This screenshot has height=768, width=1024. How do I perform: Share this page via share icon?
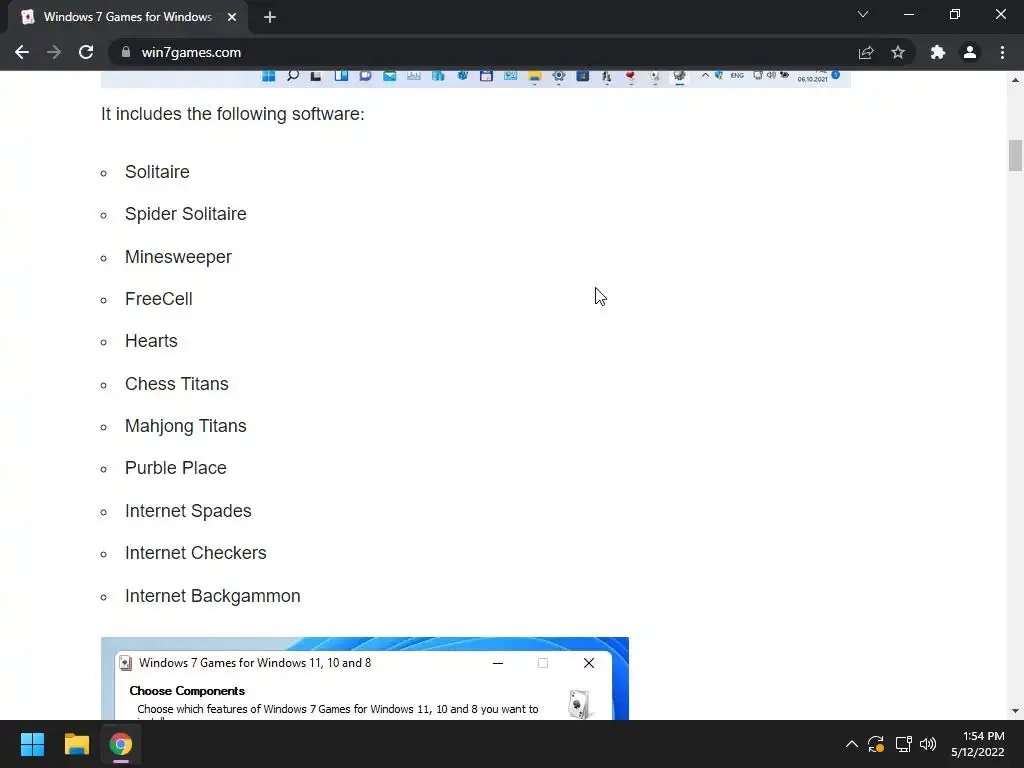866,52
